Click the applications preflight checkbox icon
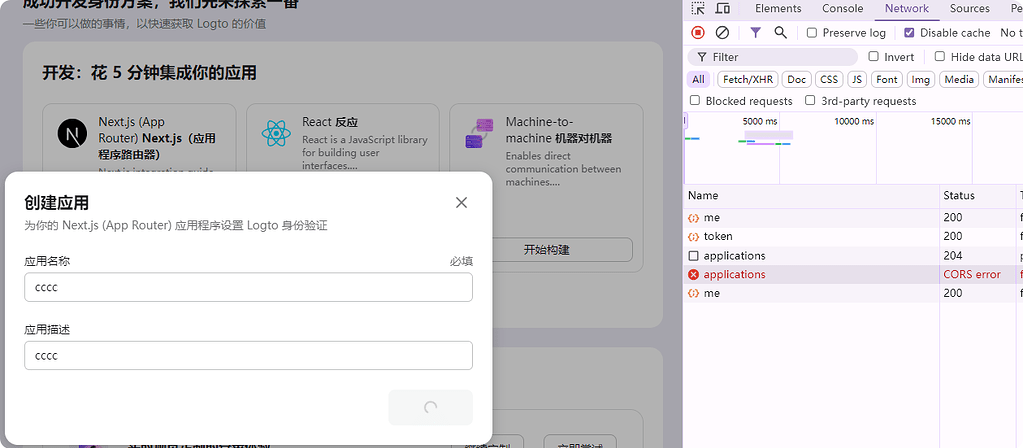Viewport: 1023px width, 448px height. [x=694, y=256]
